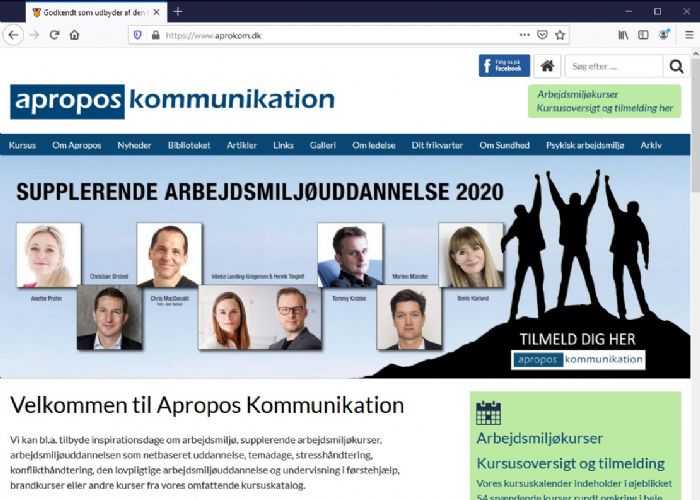Open the Kursus menu item
700x500 pixels.
click(22, 145)
